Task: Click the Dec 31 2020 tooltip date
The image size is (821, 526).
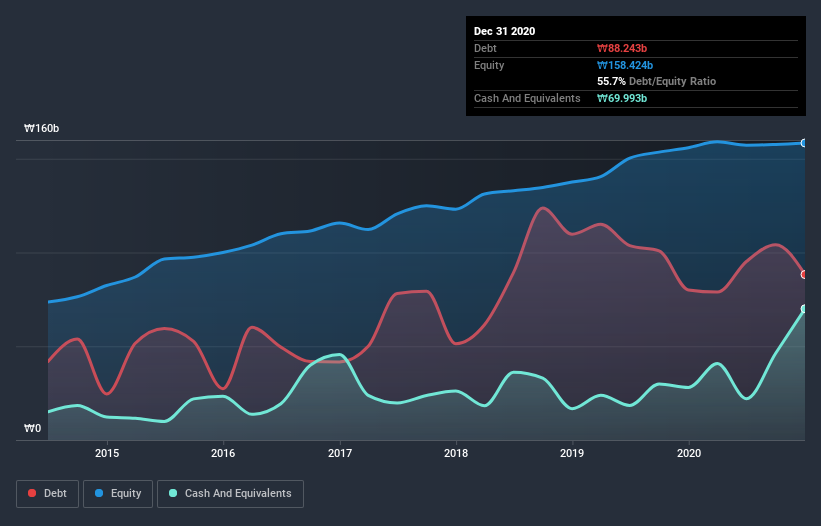Action: (504, 31)
